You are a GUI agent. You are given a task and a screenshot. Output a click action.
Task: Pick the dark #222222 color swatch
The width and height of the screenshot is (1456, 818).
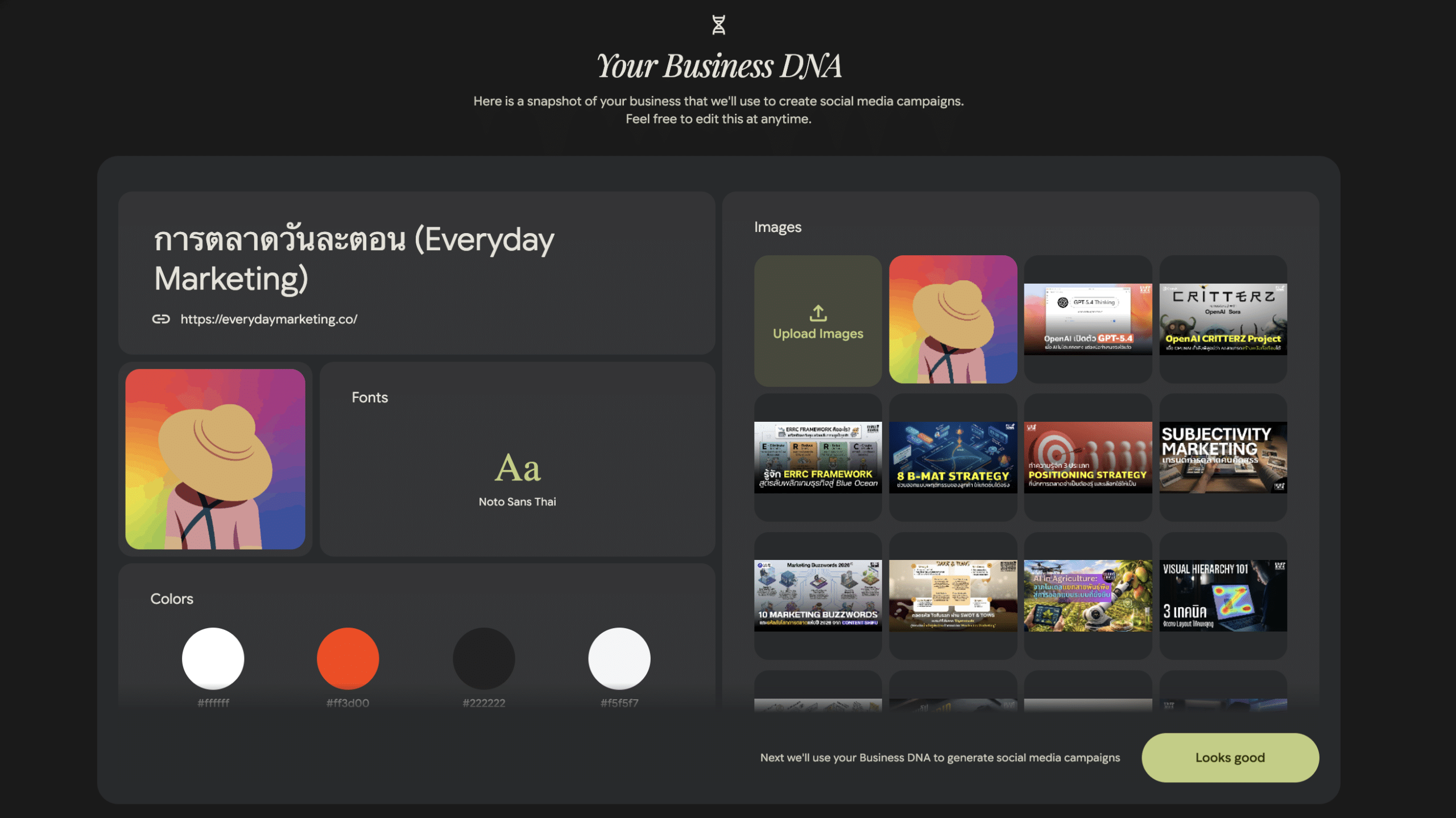pos(483,658)
